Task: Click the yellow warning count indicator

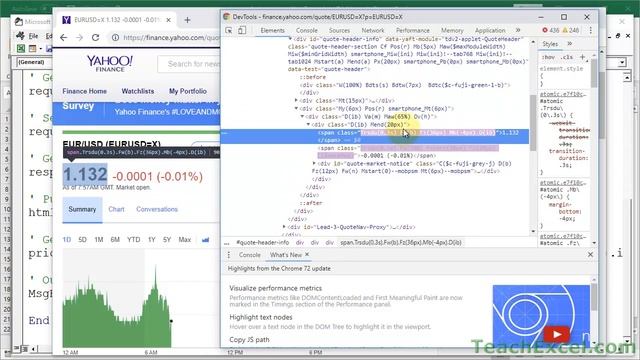Action: pyautogui.click(x=571, y=30)
